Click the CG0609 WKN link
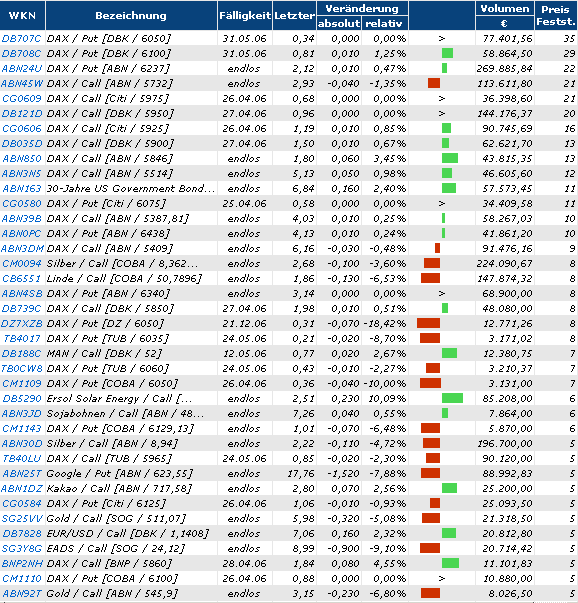The height and width of the screenshot is (603, 578). click(x=22, y=98)
